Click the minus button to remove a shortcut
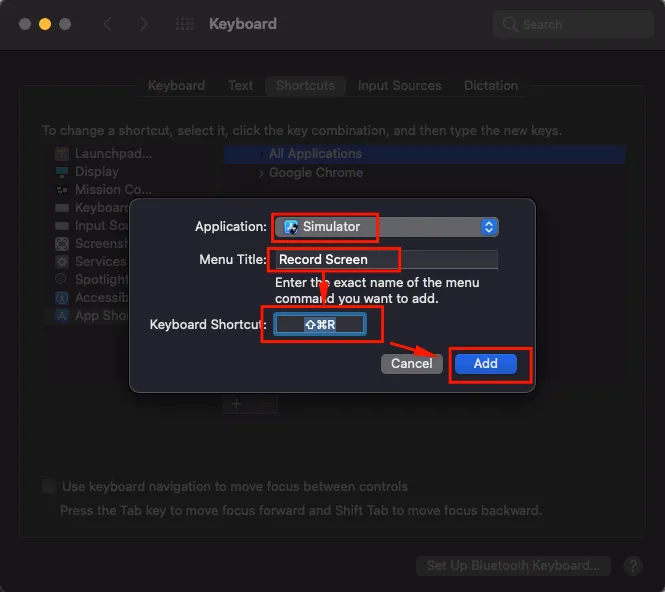The height and width of the screenshot is (592, 665). pos(264,404)
